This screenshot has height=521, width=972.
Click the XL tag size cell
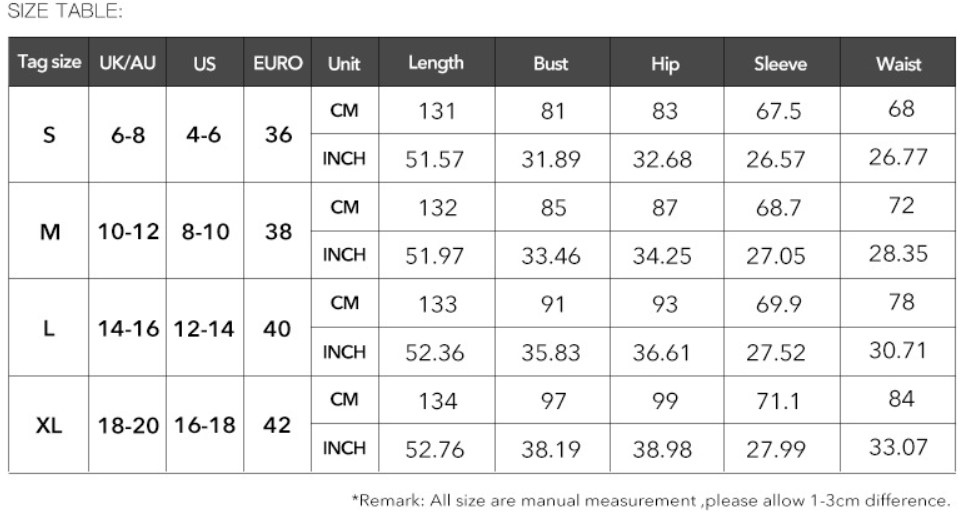pos(49,425)
